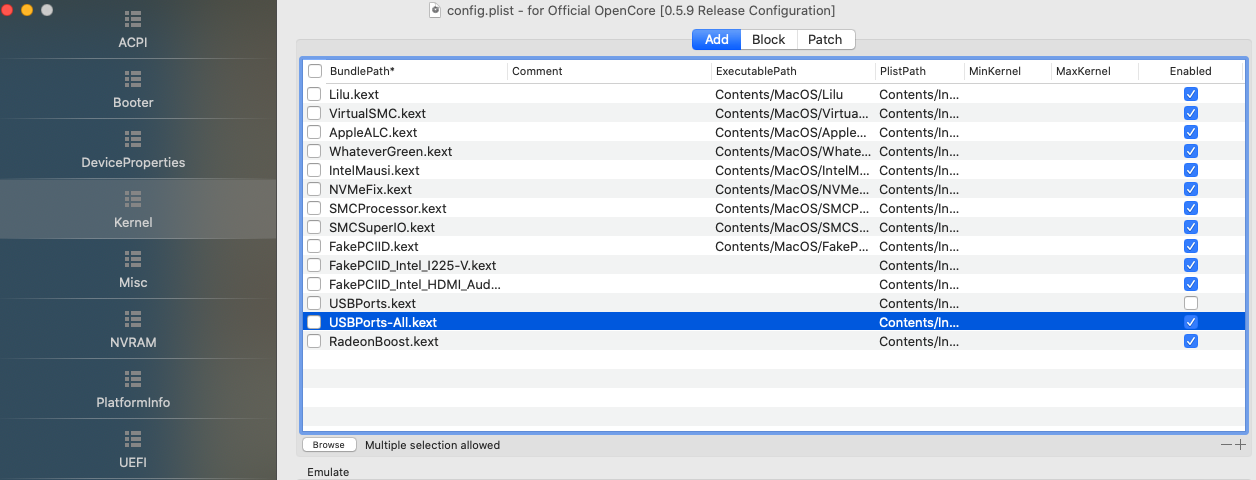Open the Misc section icon

132,259
